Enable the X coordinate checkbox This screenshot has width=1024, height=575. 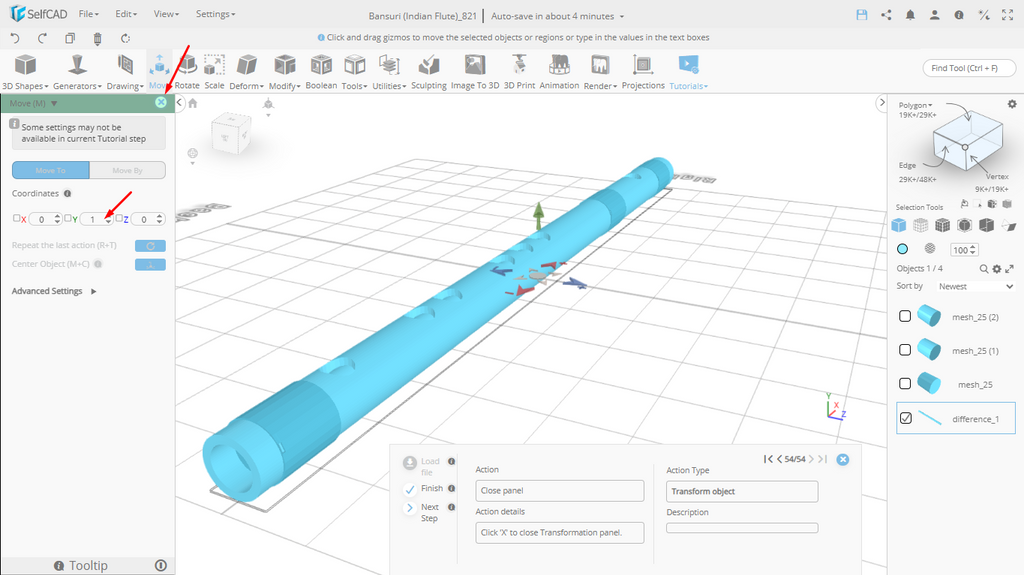pos(16,218)
